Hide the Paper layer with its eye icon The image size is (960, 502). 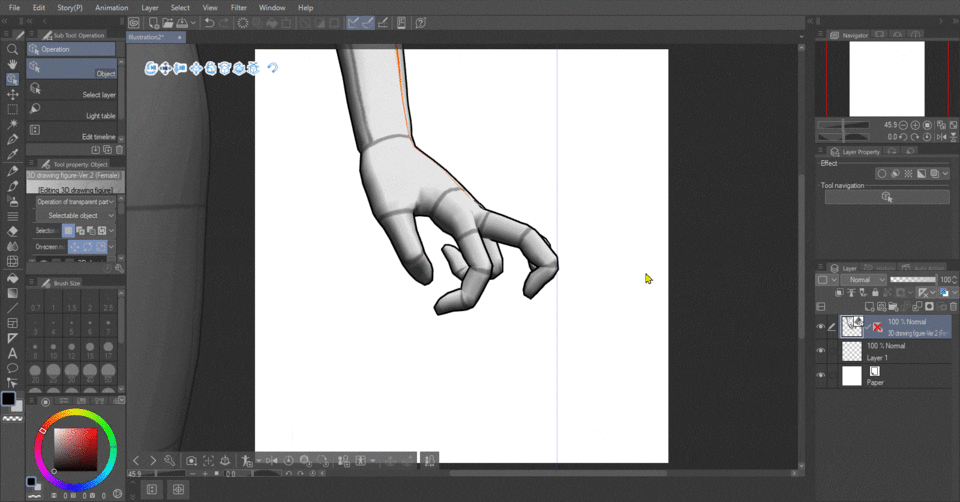(821, 376)
